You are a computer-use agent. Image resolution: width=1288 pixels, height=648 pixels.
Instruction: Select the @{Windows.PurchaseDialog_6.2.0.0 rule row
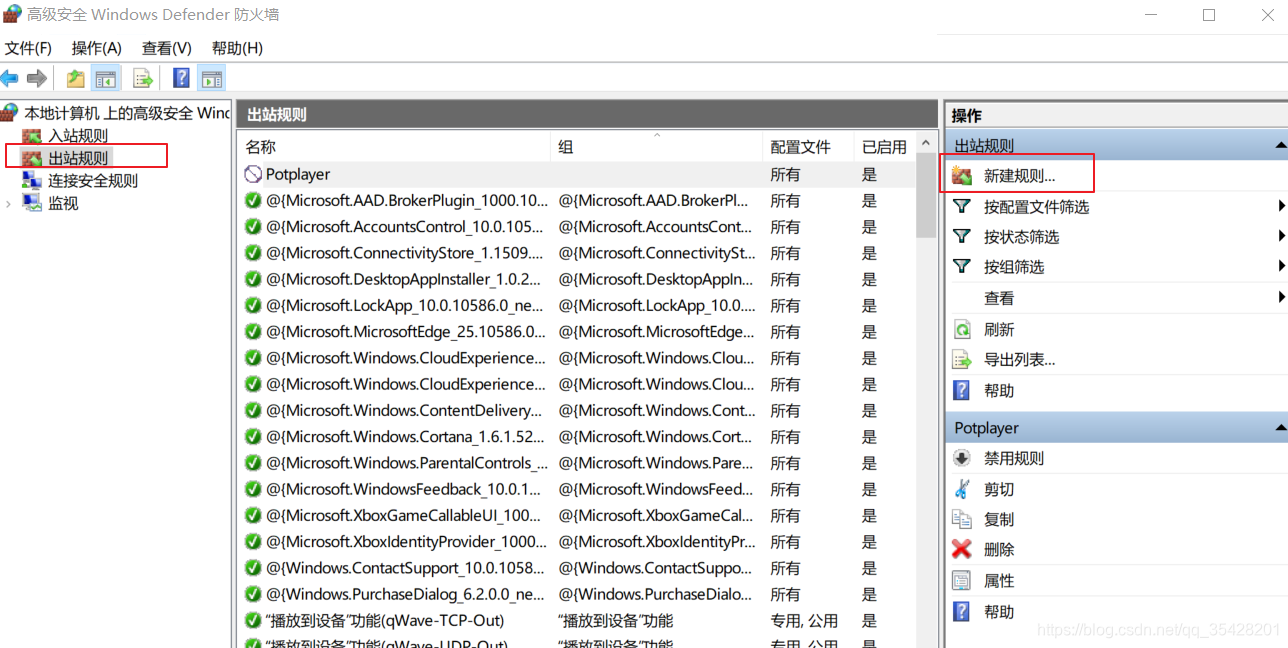pyautogui.click(x=577, y=594)
